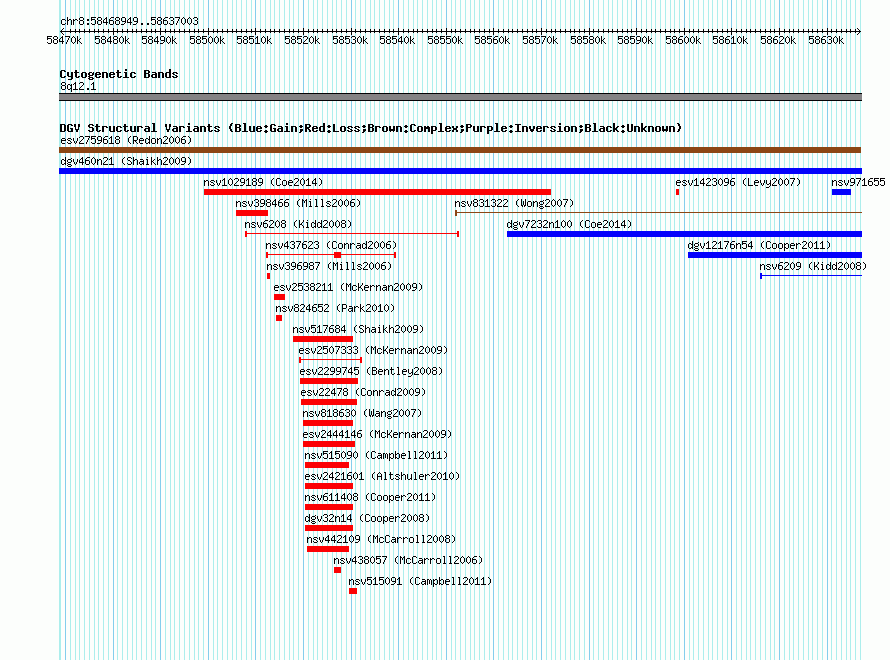
Task: Select the gray 8q12.1 cytoband bar
Action: [460, 97]
